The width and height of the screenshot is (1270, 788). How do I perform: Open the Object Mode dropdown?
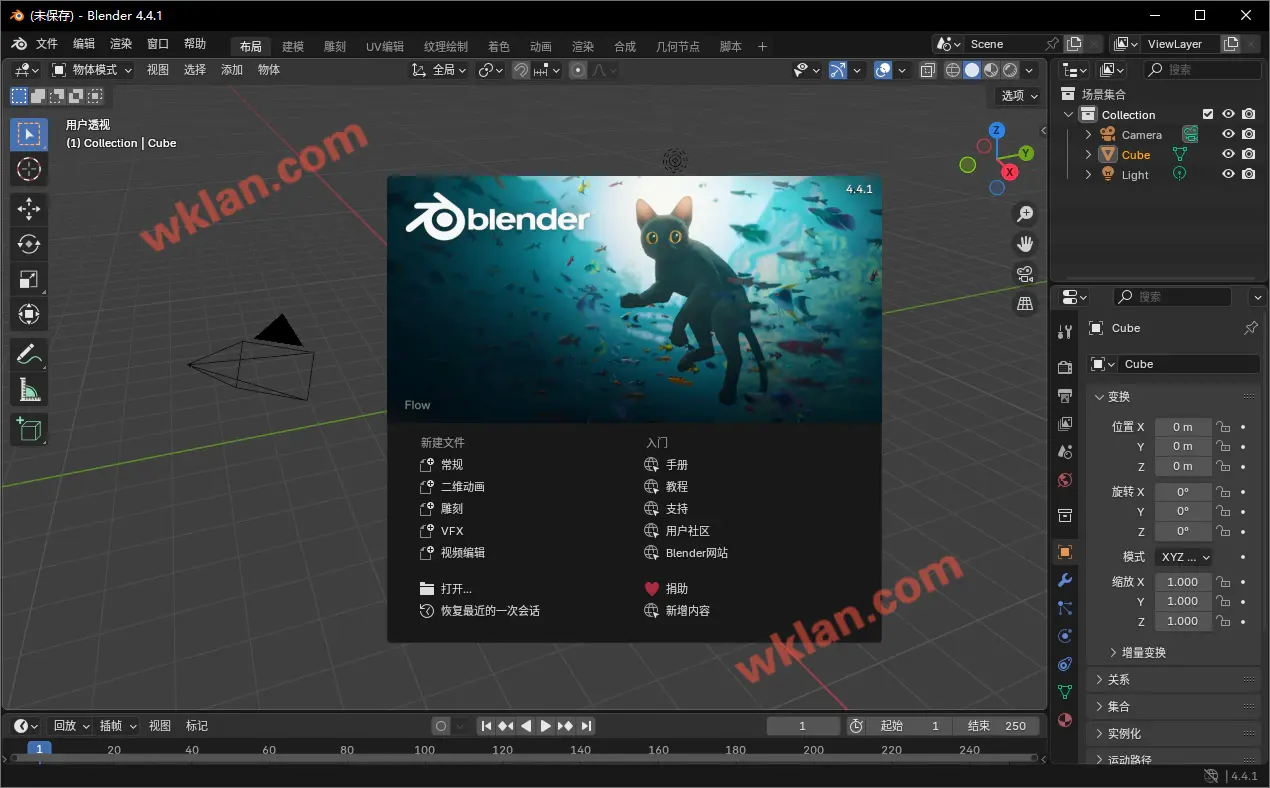click(92, 70)
